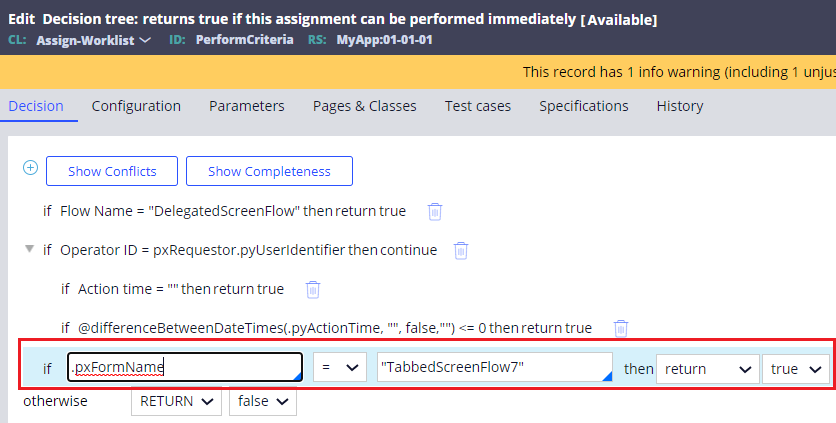Switch to the Parameters tab
The height and width of the screenshot is (423, 836).
point(247,106)
